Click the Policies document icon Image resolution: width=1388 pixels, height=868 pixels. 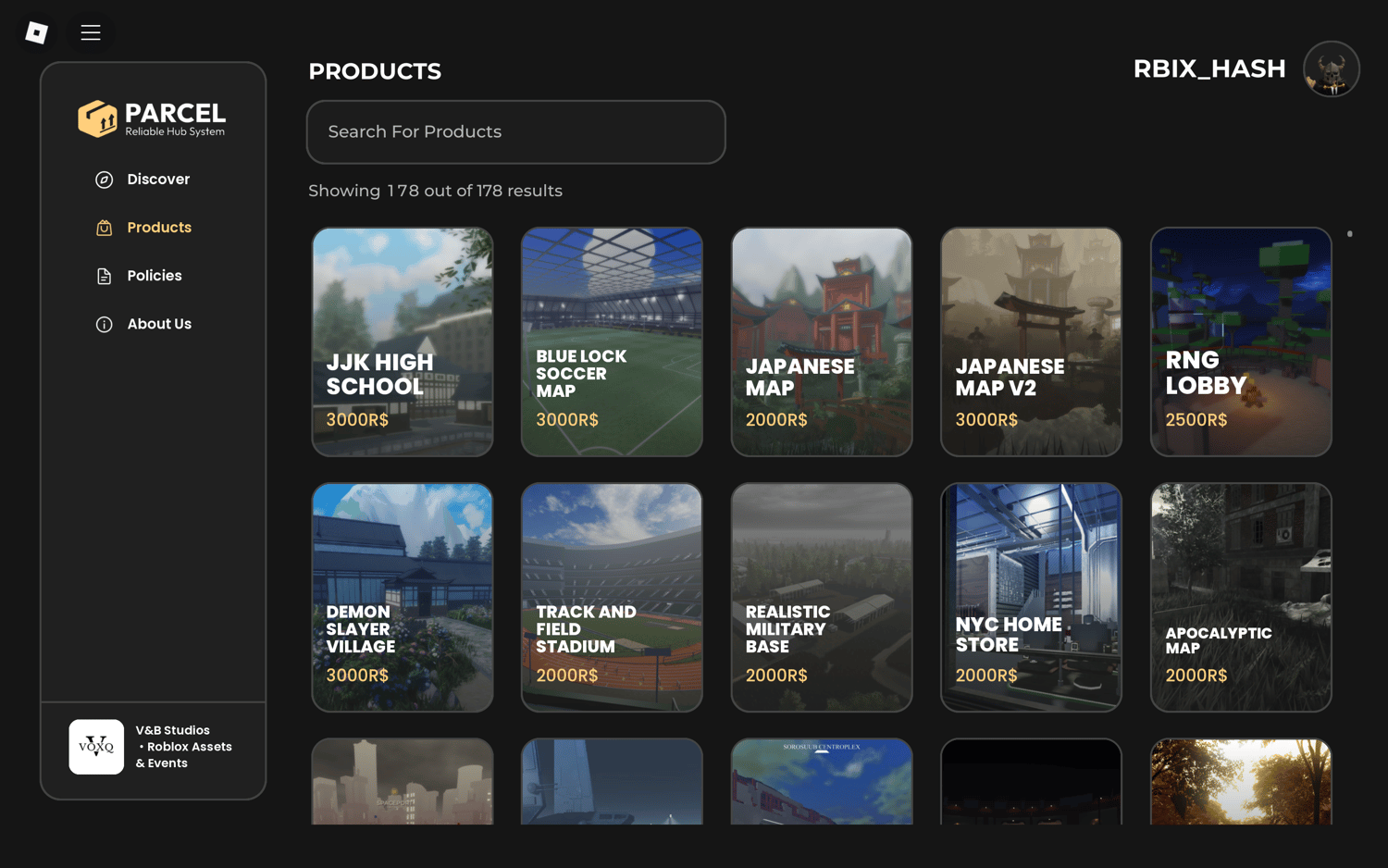coord(105,276)
